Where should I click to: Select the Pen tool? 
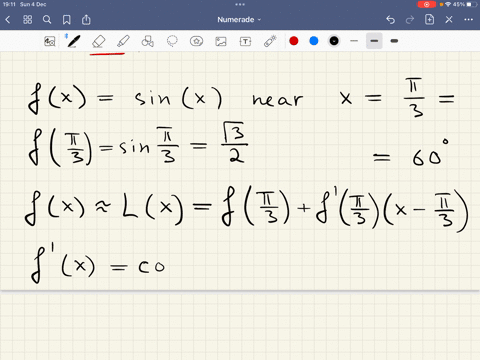pyautogui.click(x=73, y=41)
